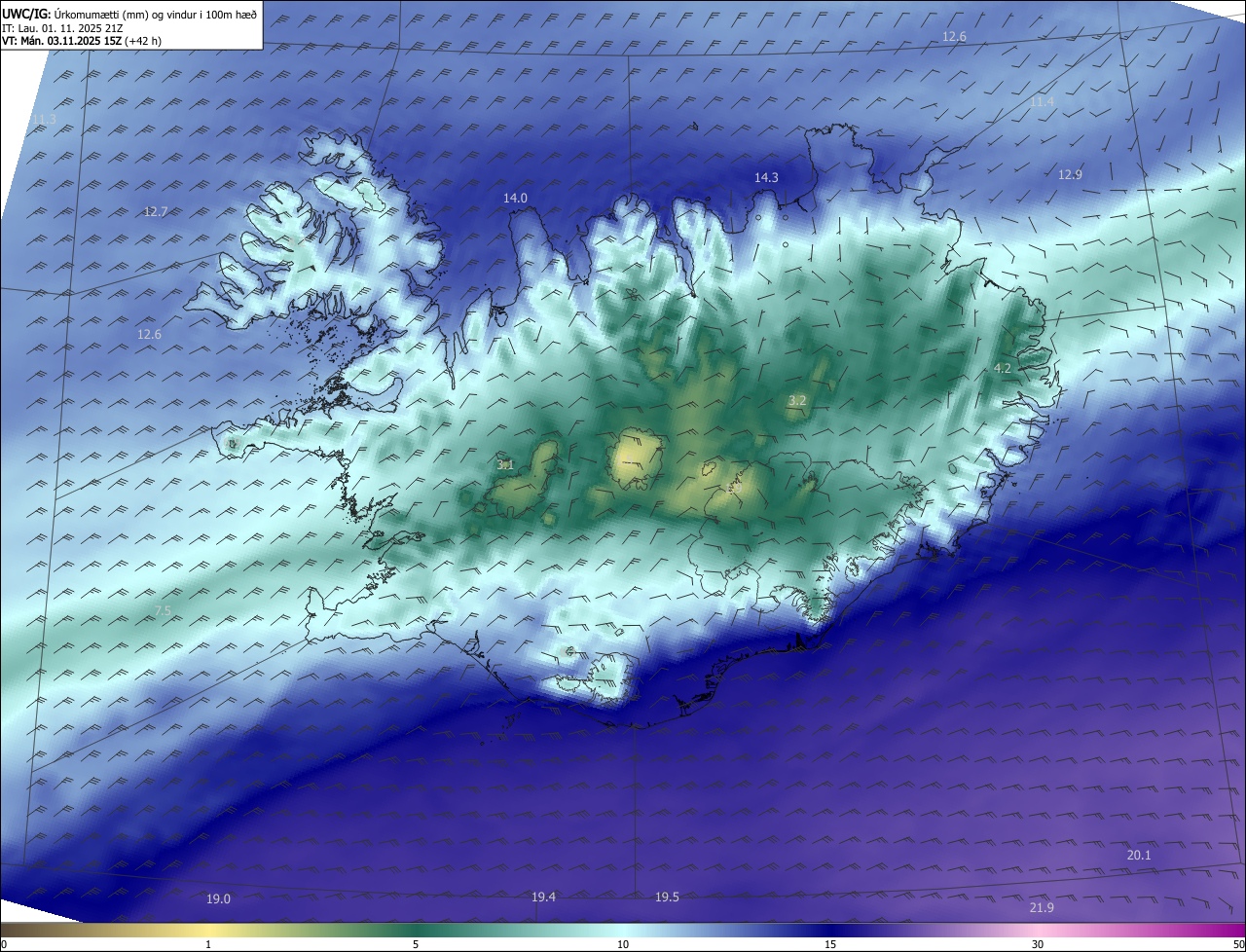Click the title 'UWC/IG: Úrkomumætti (mm) og vindur'

point(129,14)
